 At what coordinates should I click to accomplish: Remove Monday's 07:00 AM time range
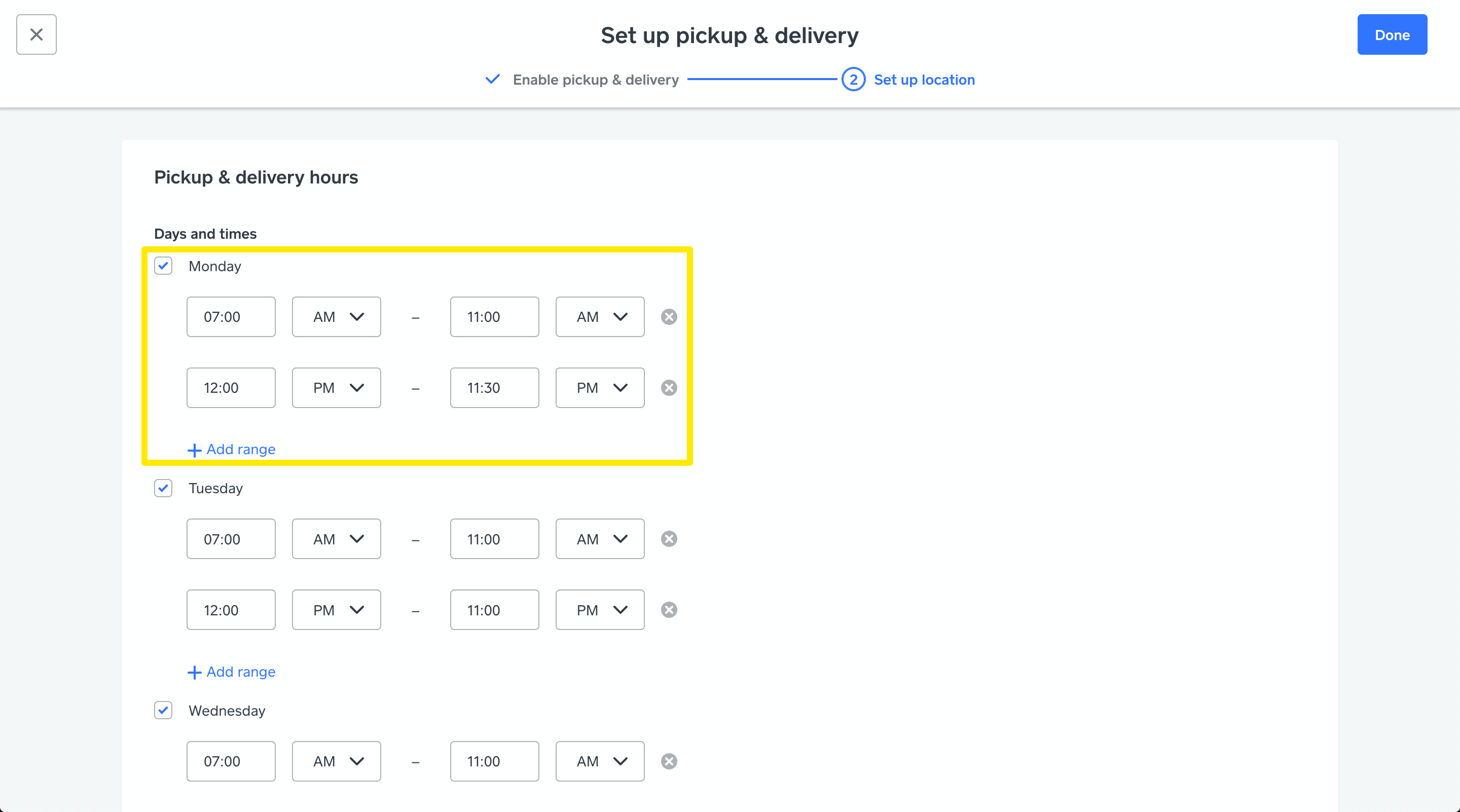(669, 317)
